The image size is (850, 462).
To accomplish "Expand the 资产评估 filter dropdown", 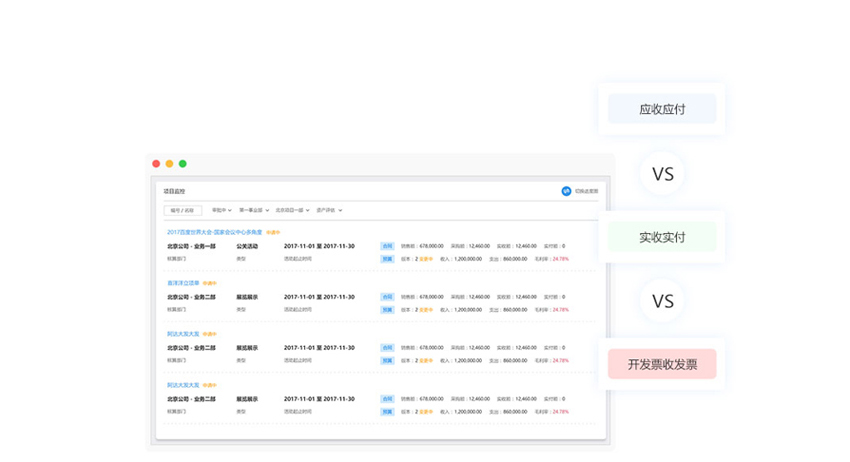I will pos(329,211).
